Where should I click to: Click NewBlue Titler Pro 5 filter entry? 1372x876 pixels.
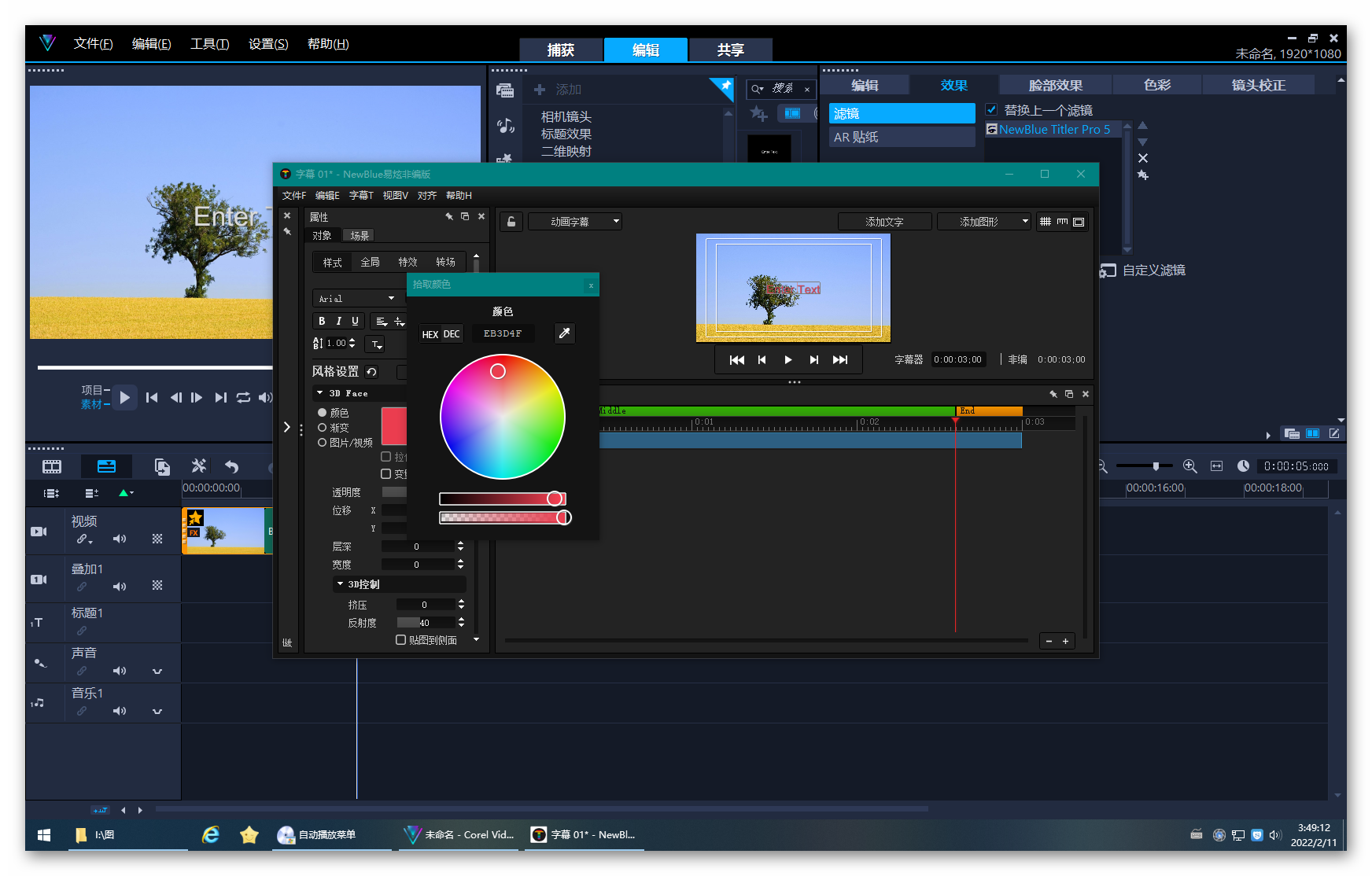pos(1055,129)
